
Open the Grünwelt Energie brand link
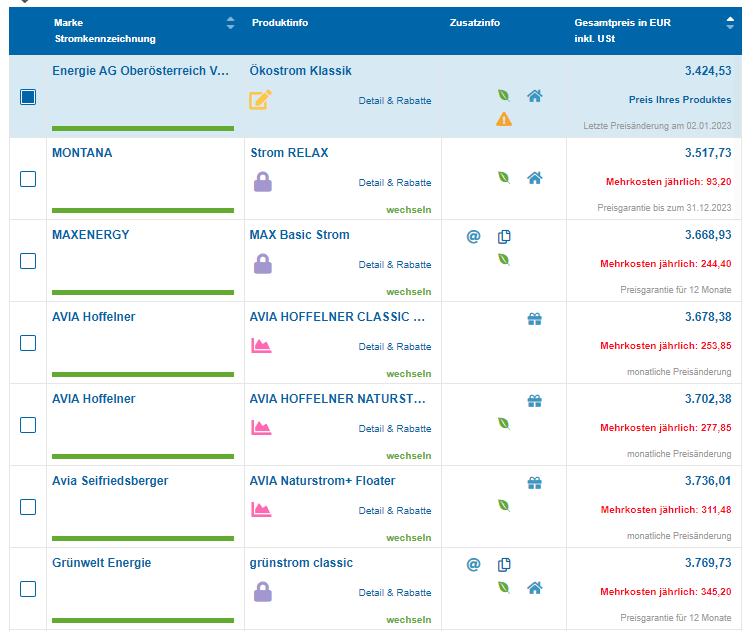102,563
